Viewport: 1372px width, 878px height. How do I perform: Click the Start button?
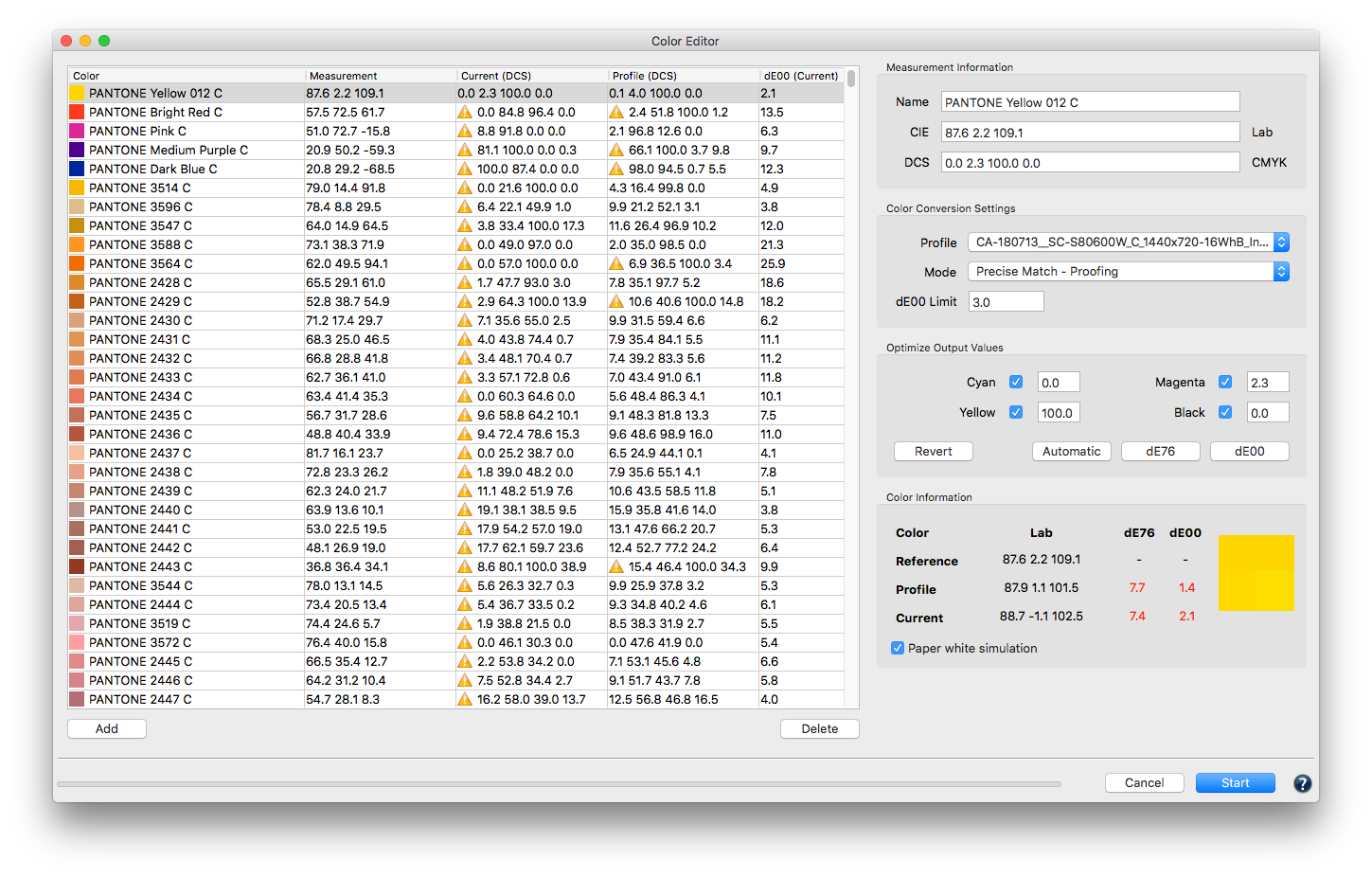click(1236, 783)
